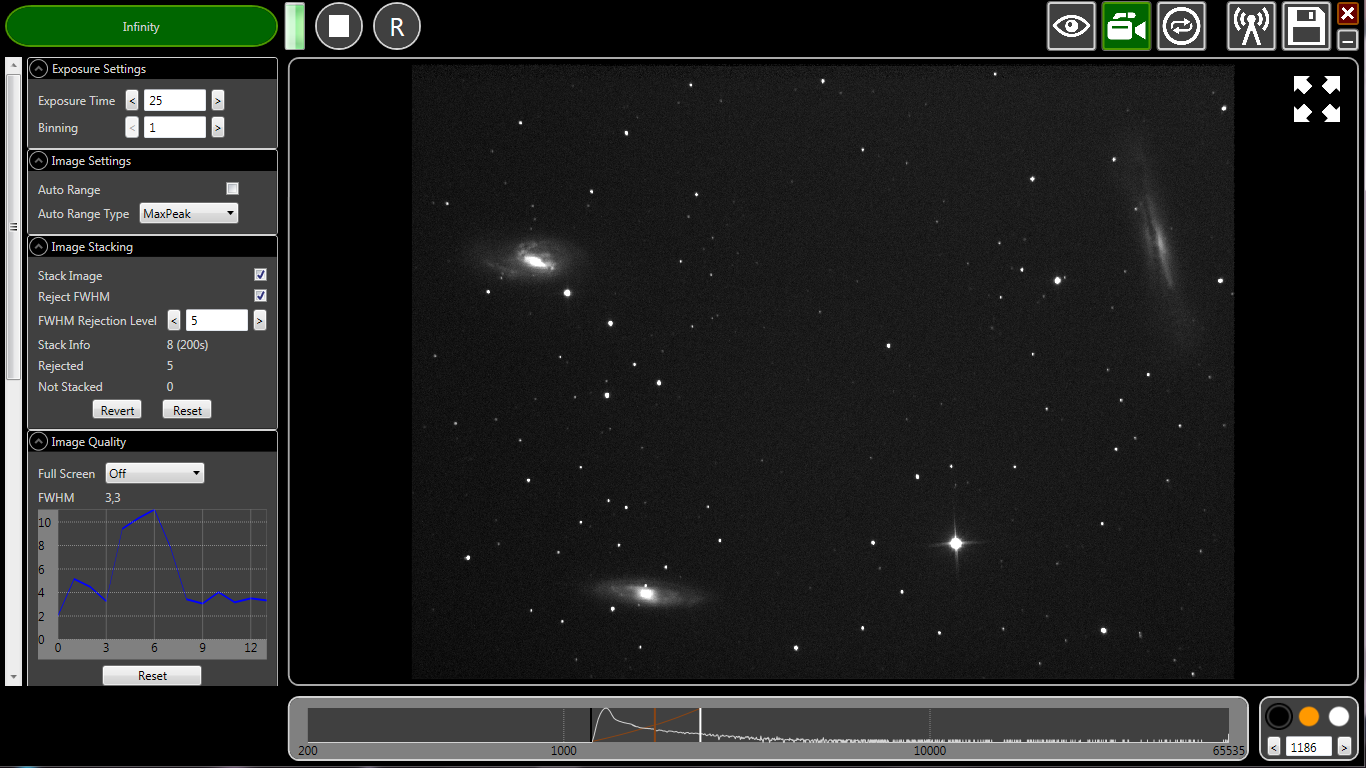Decrease the histogram level value 1186
This screenshot has height=768, width=1366.
tap(1274, 747)
